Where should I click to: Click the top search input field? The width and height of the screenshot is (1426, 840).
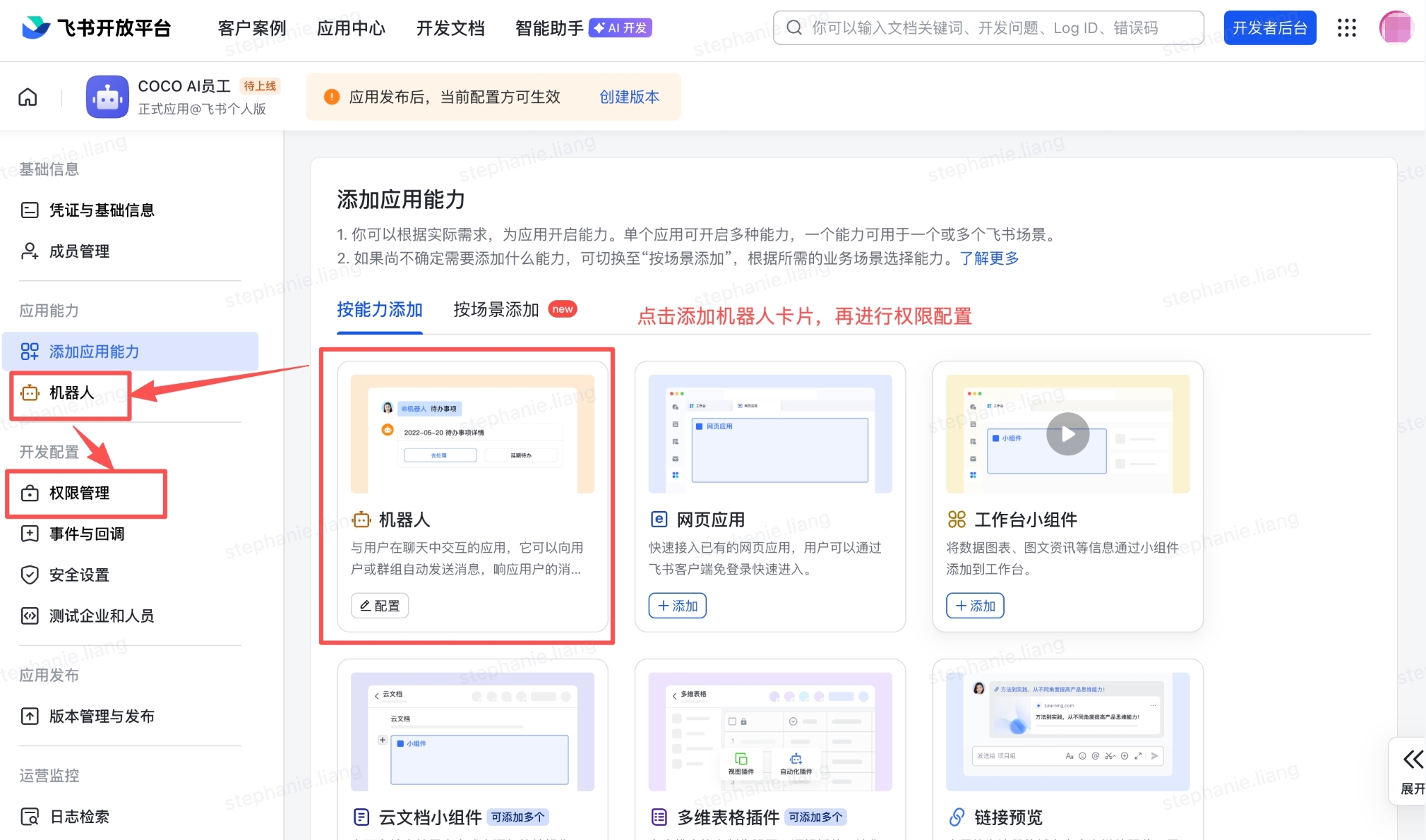coord(987,28)
